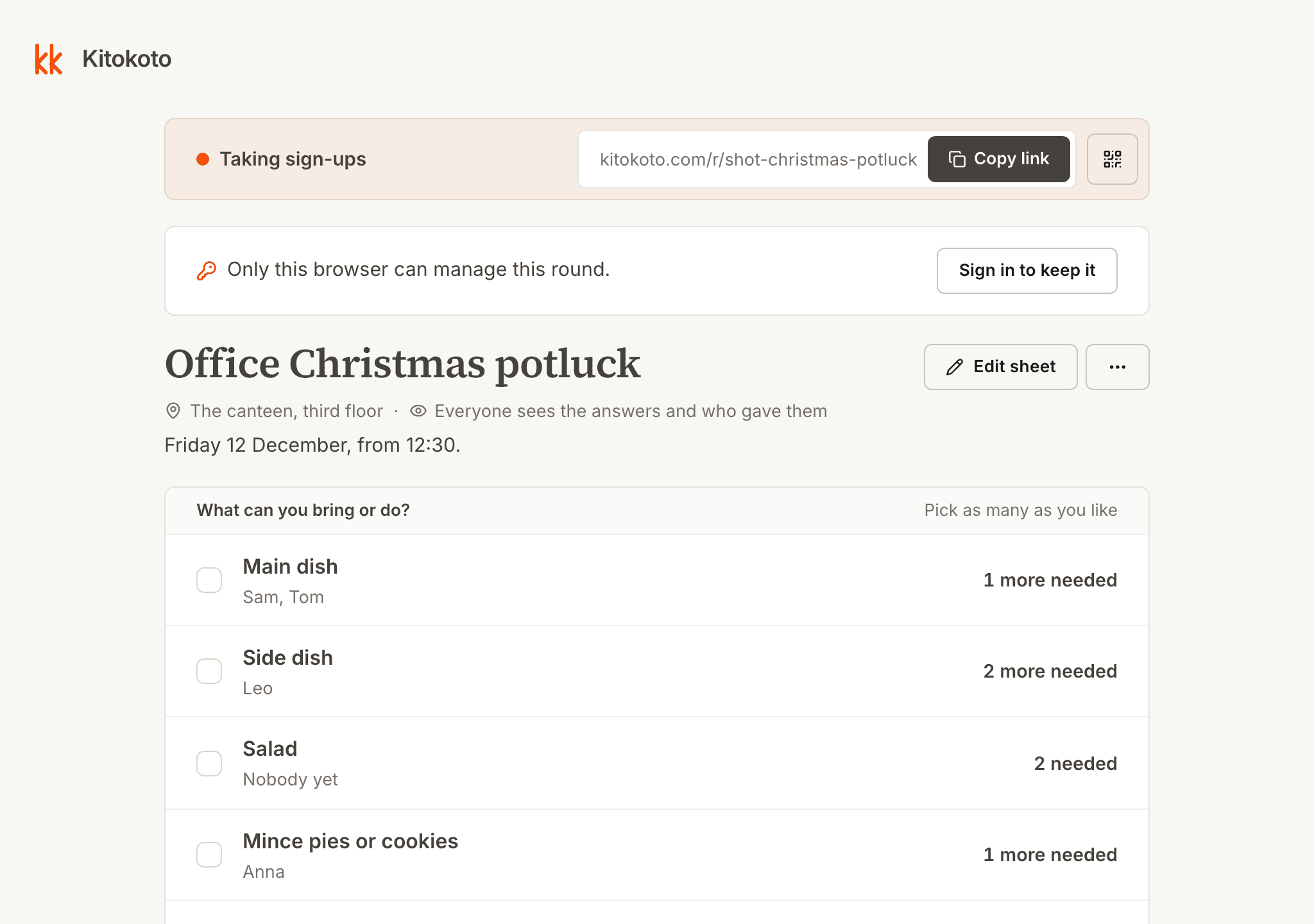Click the Kitokoto logo icon

49,59
